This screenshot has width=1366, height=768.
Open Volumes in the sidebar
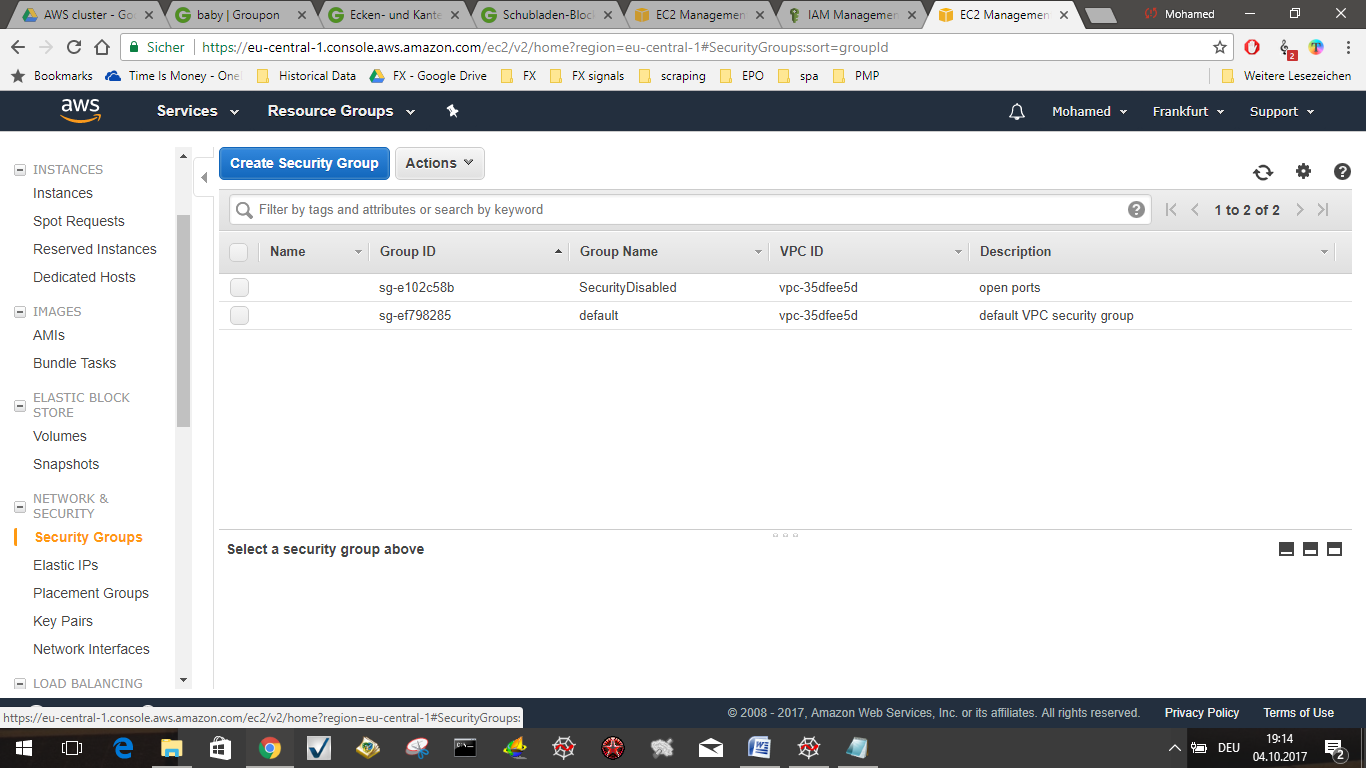pyautogui.click(x=60, y=437)
